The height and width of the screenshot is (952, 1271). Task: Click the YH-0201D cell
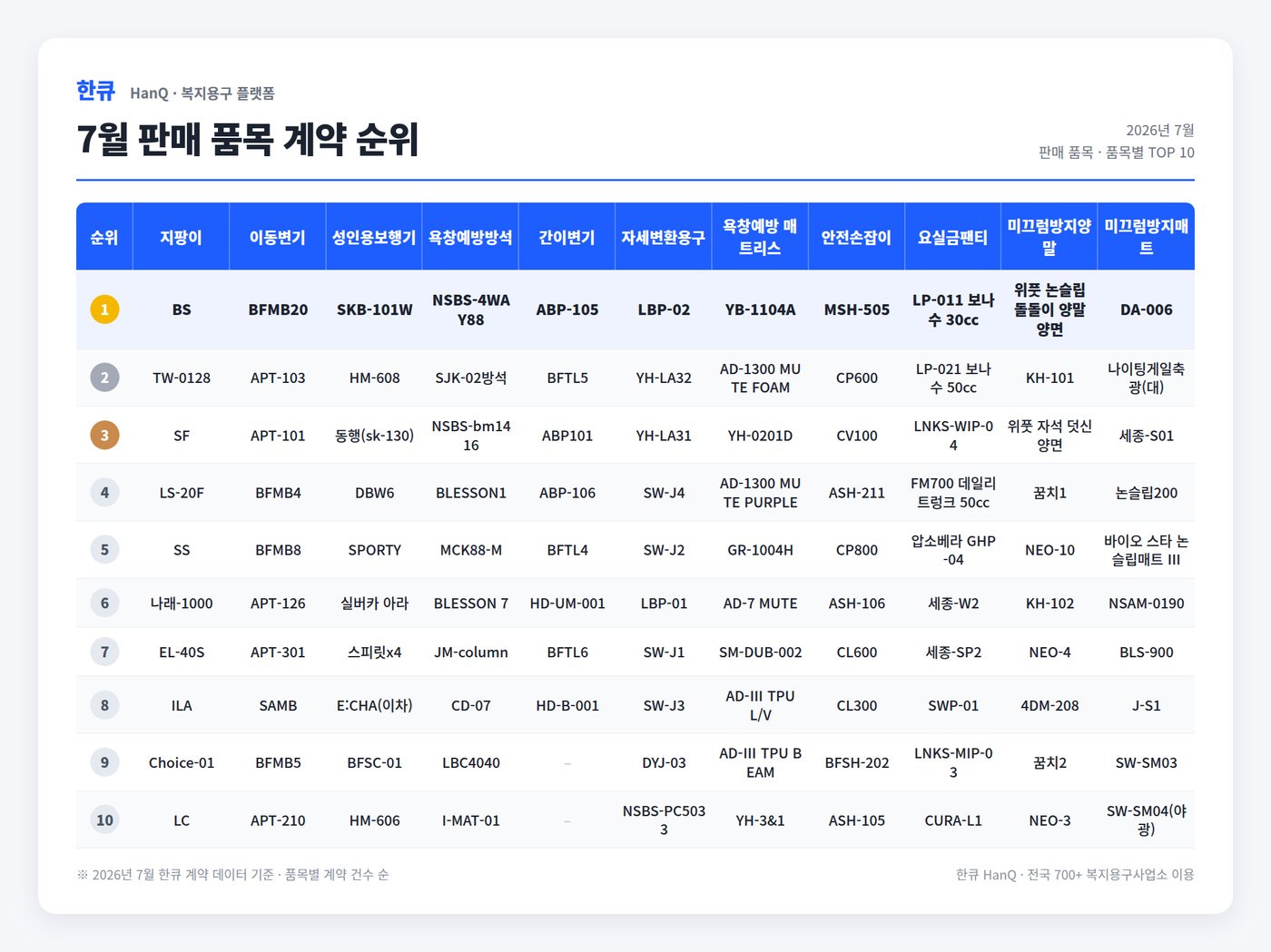(x=760, y=436)
